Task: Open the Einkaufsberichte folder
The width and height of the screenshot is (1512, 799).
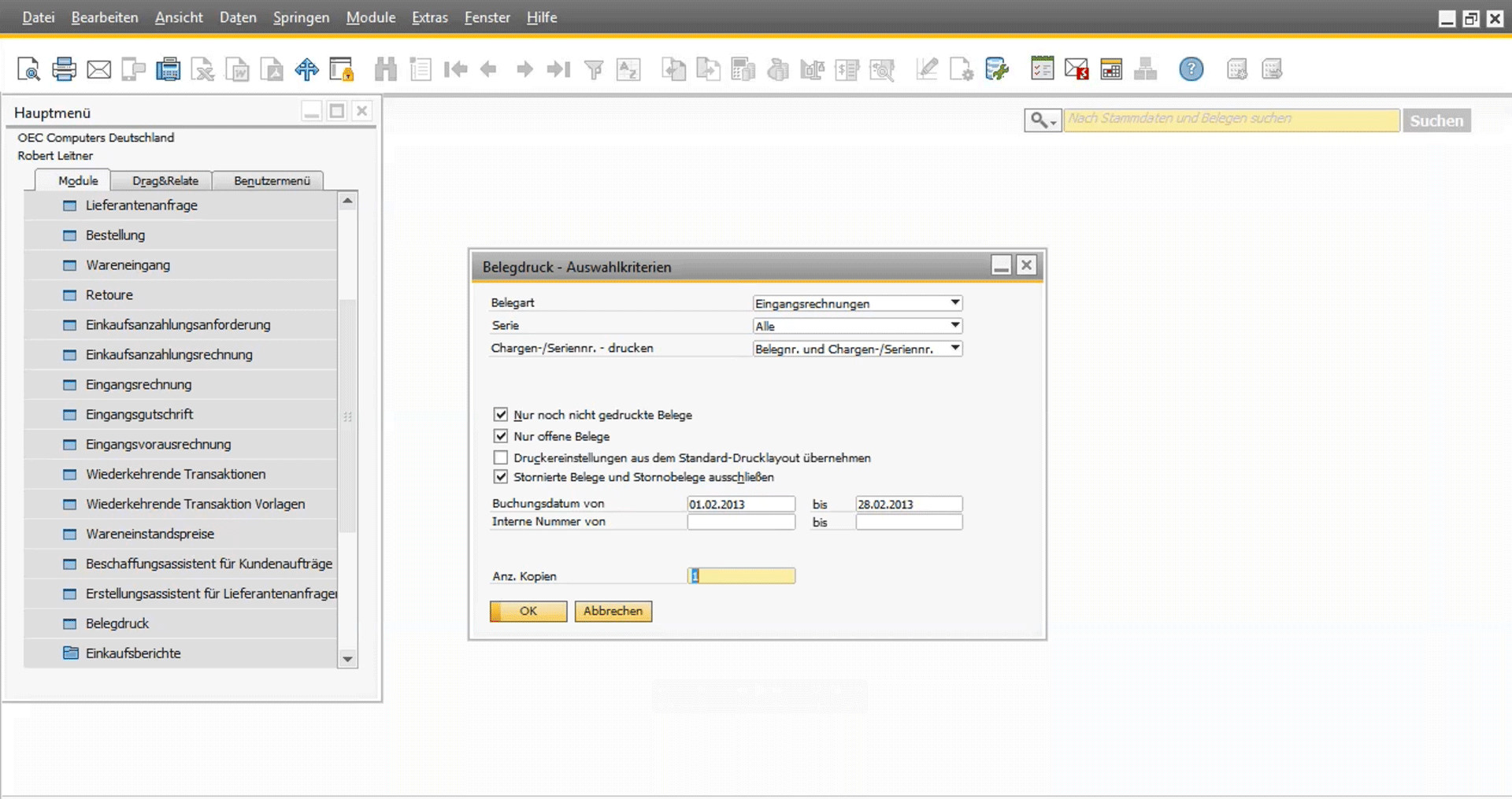Action: pyautogui.click(x=180, y=653)
